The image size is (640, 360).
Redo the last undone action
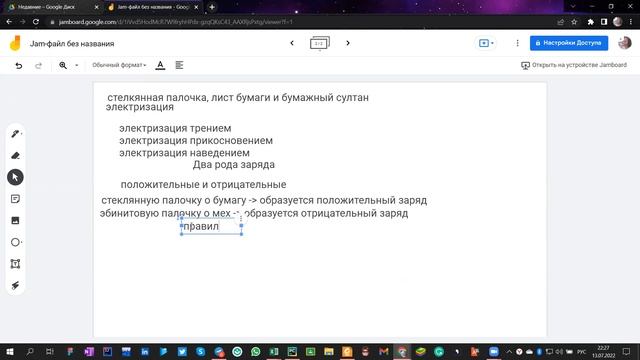click(x=38, y=65)
